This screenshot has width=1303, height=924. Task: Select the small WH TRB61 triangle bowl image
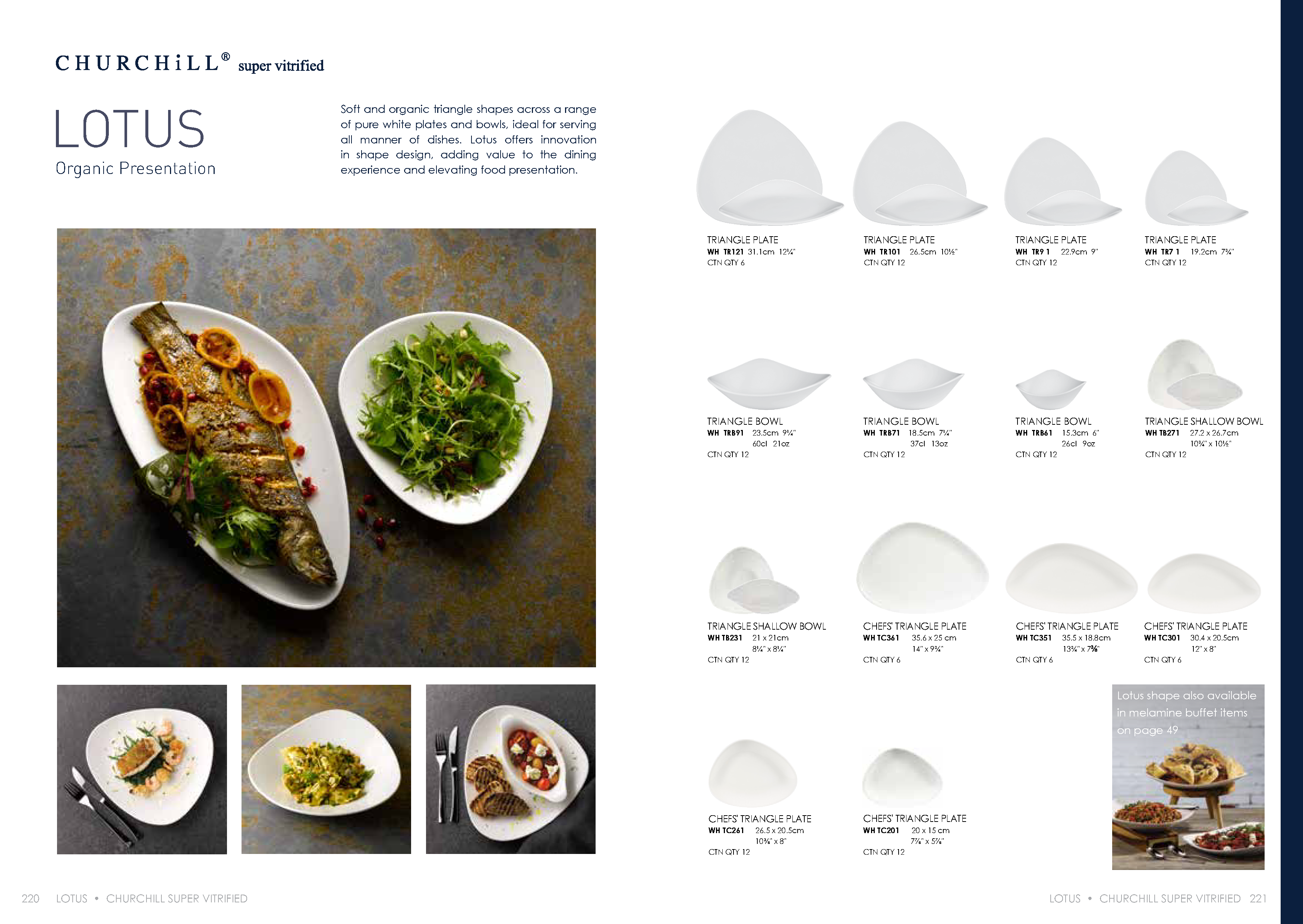pyautogui.click(x=1050, y=389)
